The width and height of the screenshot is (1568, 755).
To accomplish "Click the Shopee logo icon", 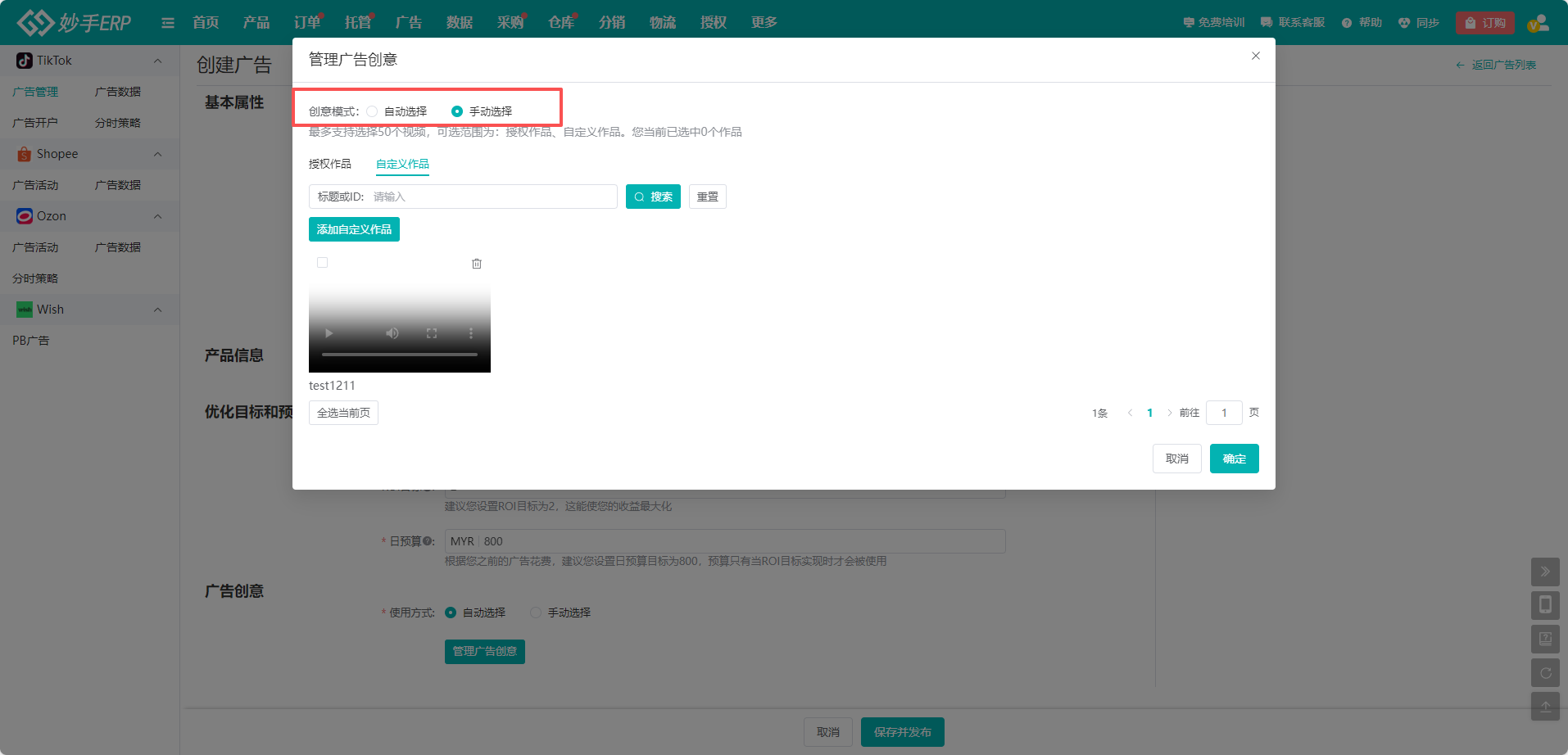I will coord(25,154).
